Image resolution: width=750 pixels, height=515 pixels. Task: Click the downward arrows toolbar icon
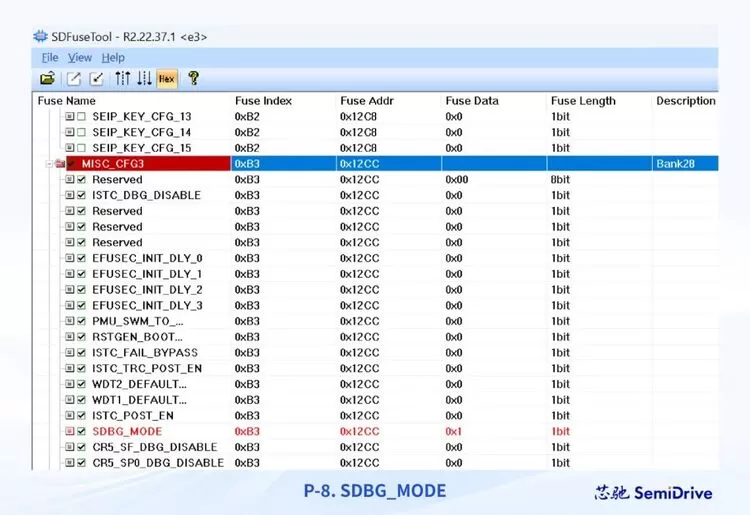coord(144,78)
